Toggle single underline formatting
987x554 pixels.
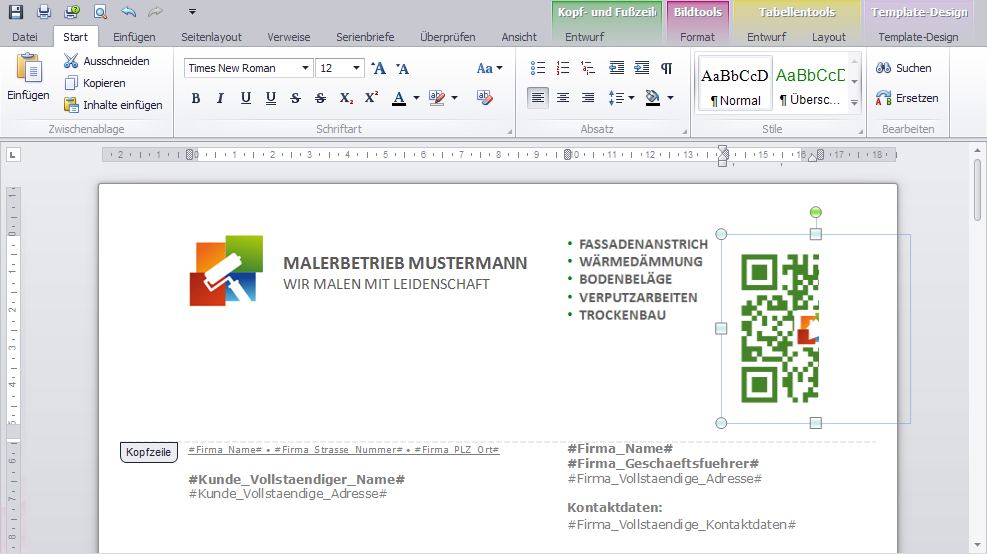click(x=245, y=98)
